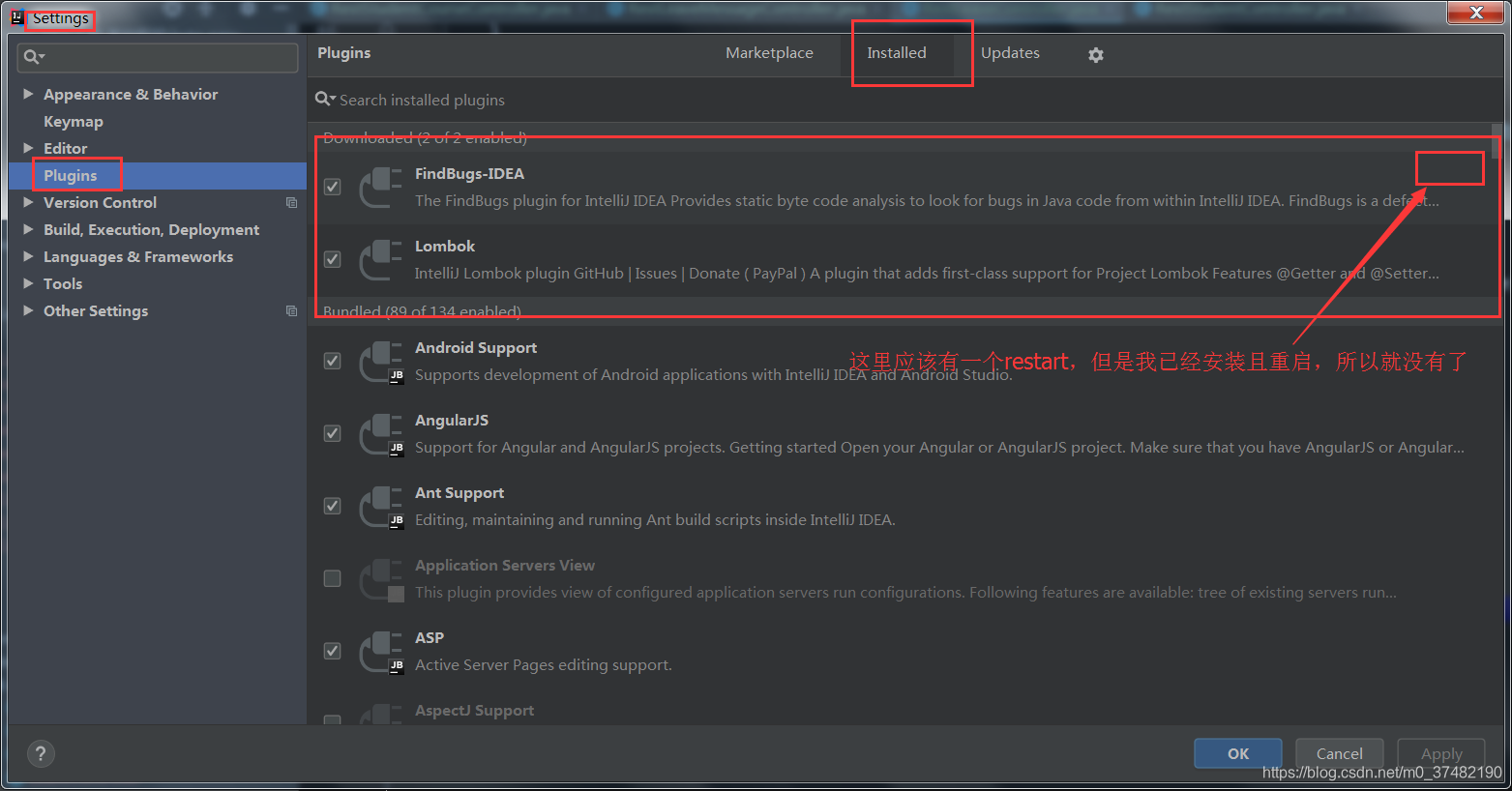Image resolution: width=1512 pixels, height=791 pixels.
Task: Open the plugins gear settings menu
Action: [1095, 55]
